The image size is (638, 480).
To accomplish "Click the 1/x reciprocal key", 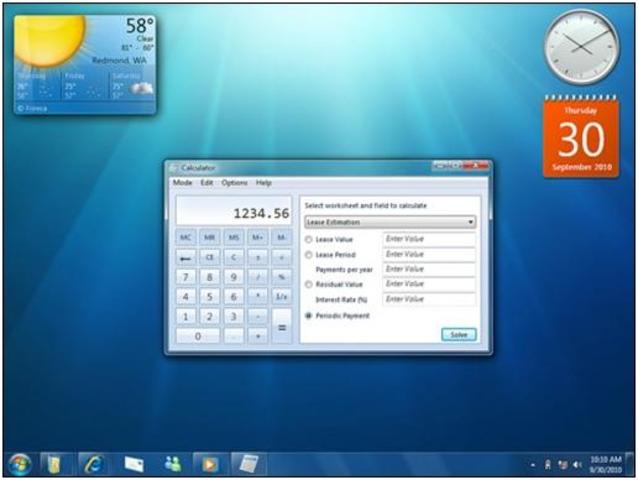I will coord(282,297).
